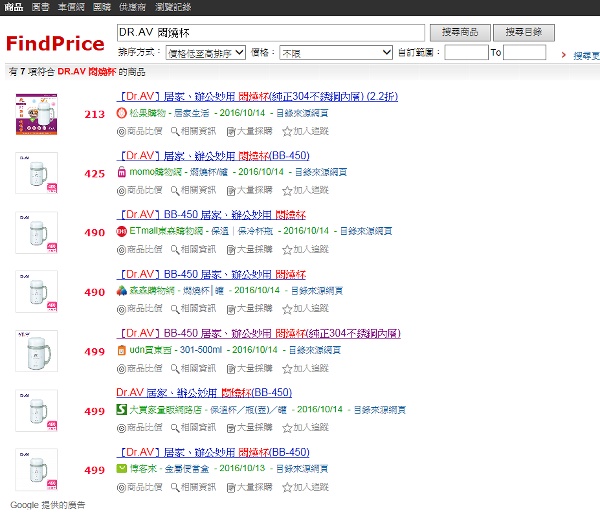
Task: Click the price field after To
Action: click(x=525, y=52)
